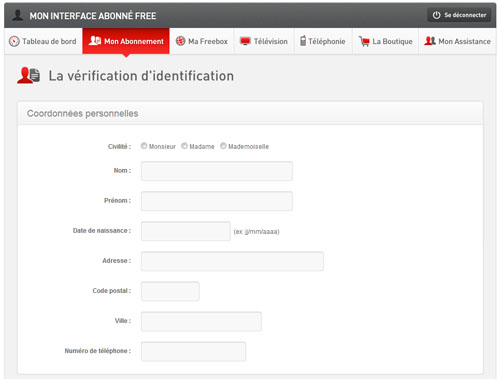Click the Civilité label

pyautogui.click(x=119, y=147)
